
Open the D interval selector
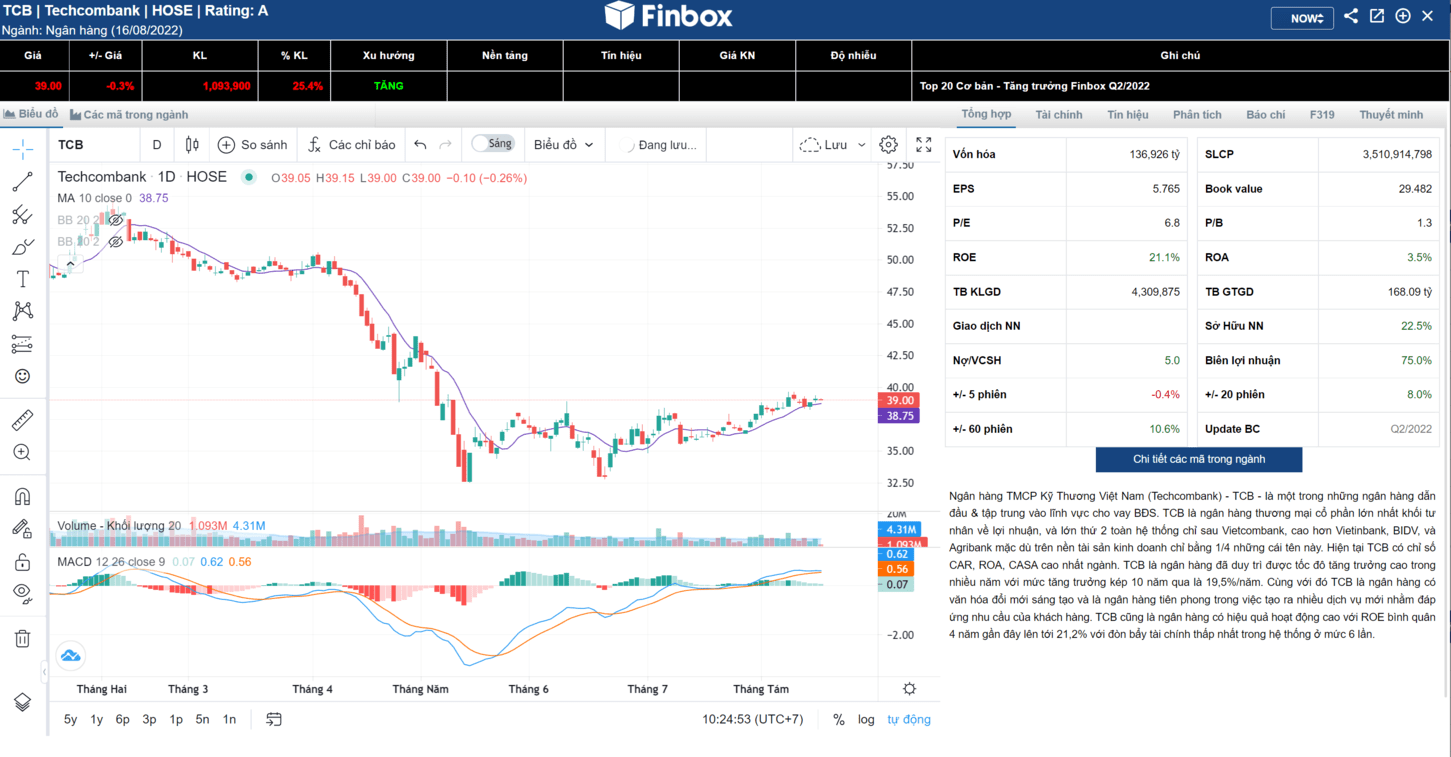[x=157, y=145]
